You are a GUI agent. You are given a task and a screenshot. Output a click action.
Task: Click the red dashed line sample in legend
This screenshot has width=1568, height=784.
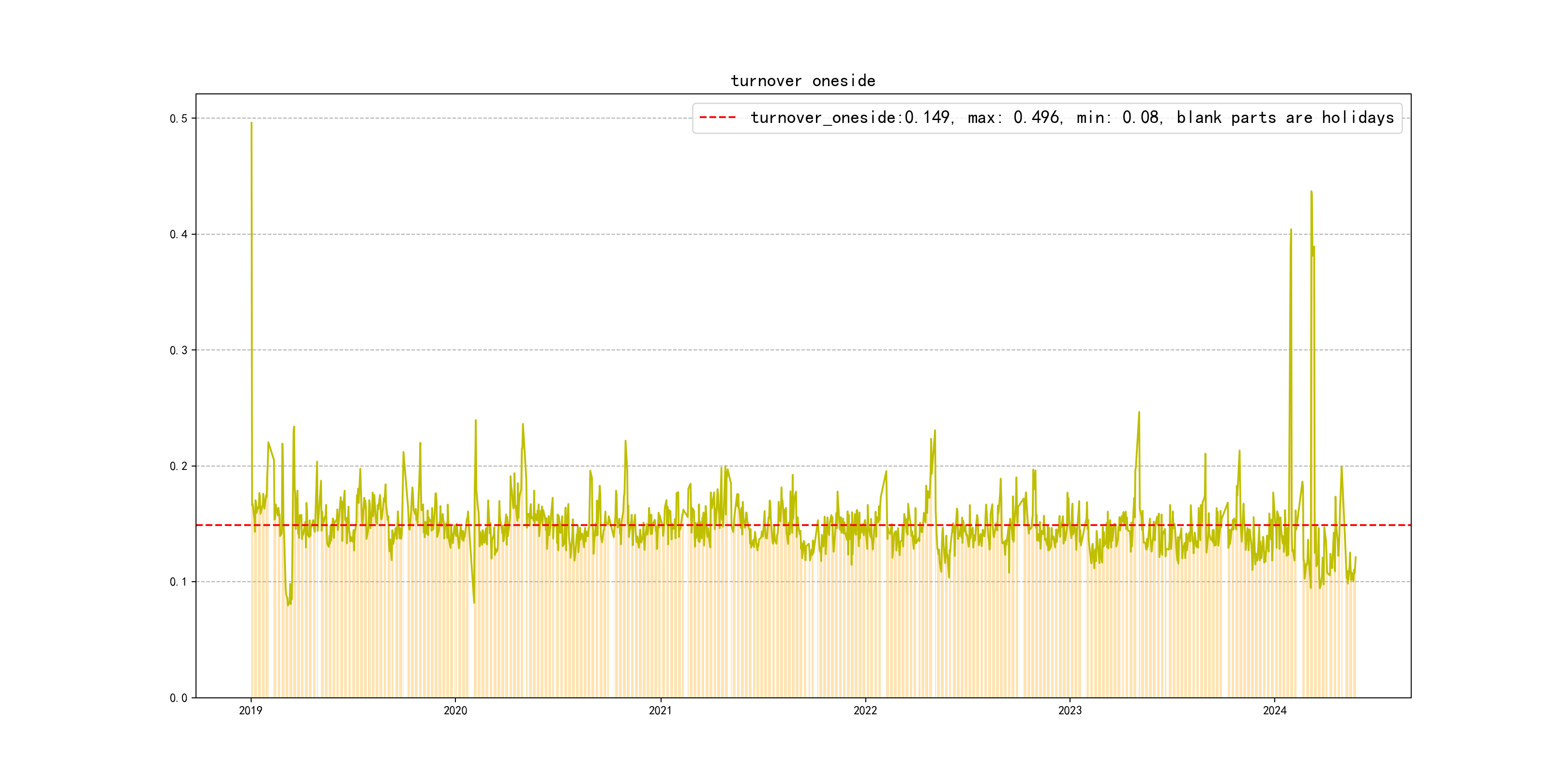pos(718,118)
